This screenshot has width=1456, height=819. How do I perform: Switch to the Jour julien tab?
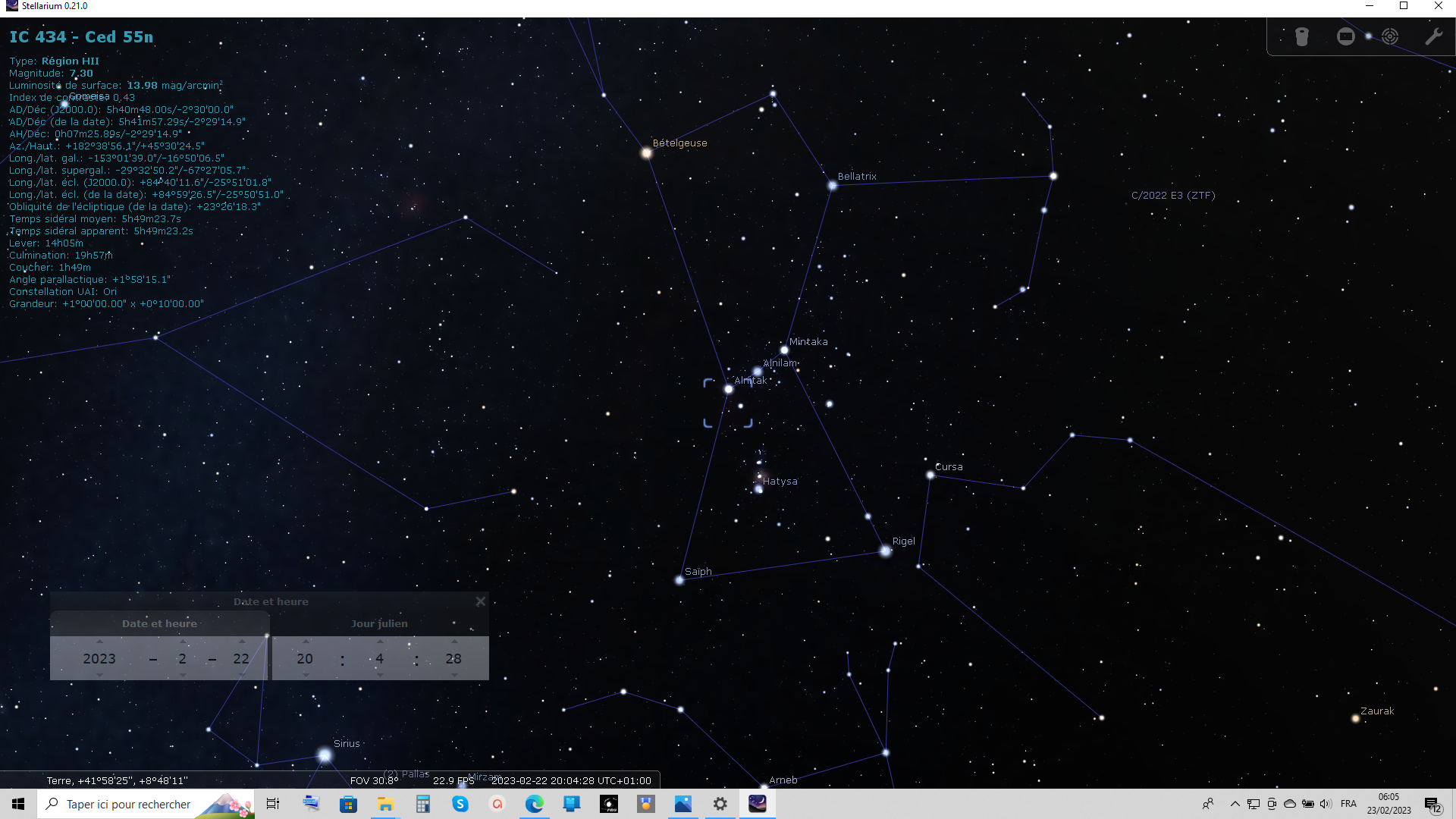(x=379, y=623)
